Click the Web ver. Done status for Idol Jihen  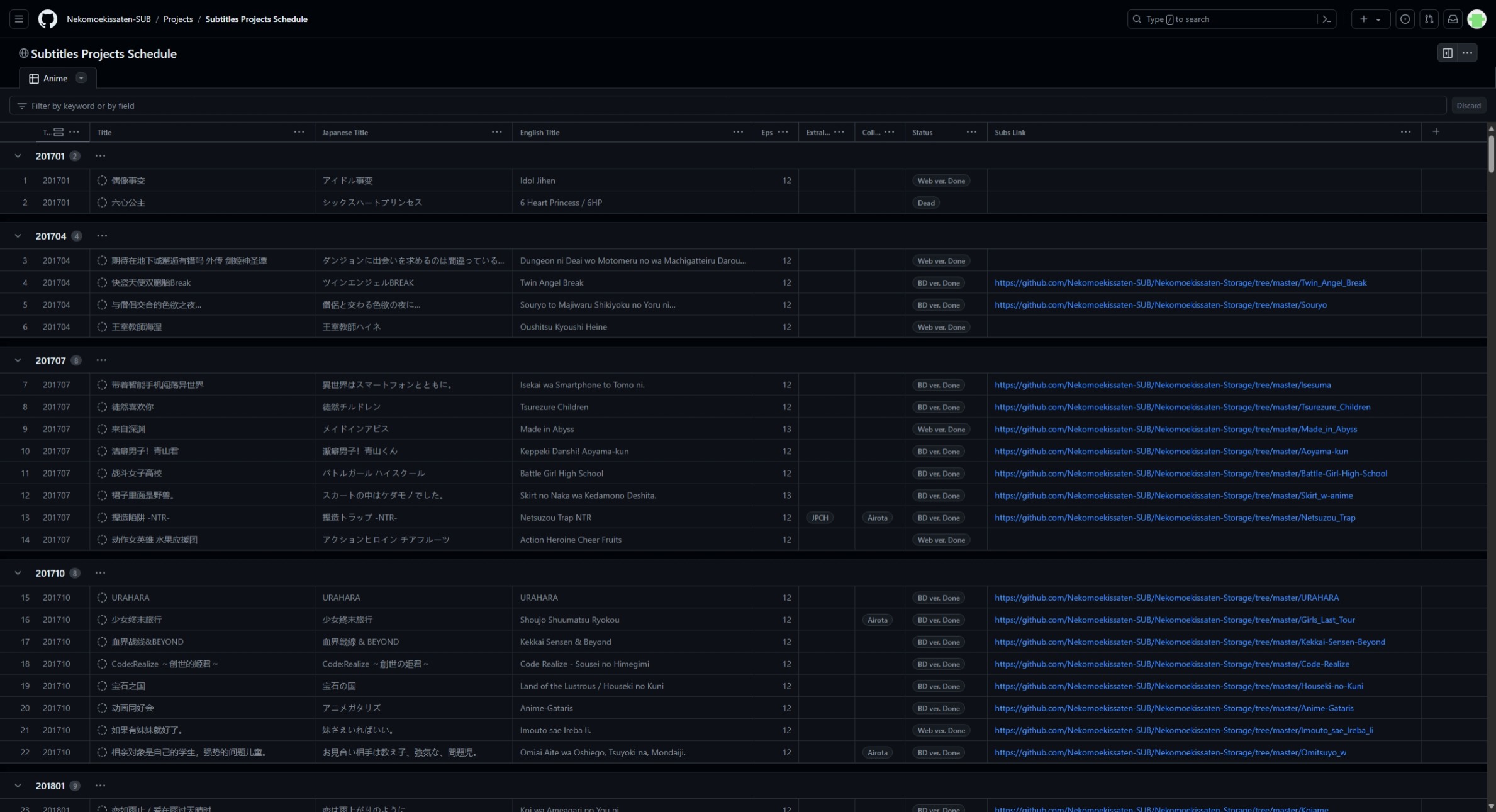tap(941, 181)
